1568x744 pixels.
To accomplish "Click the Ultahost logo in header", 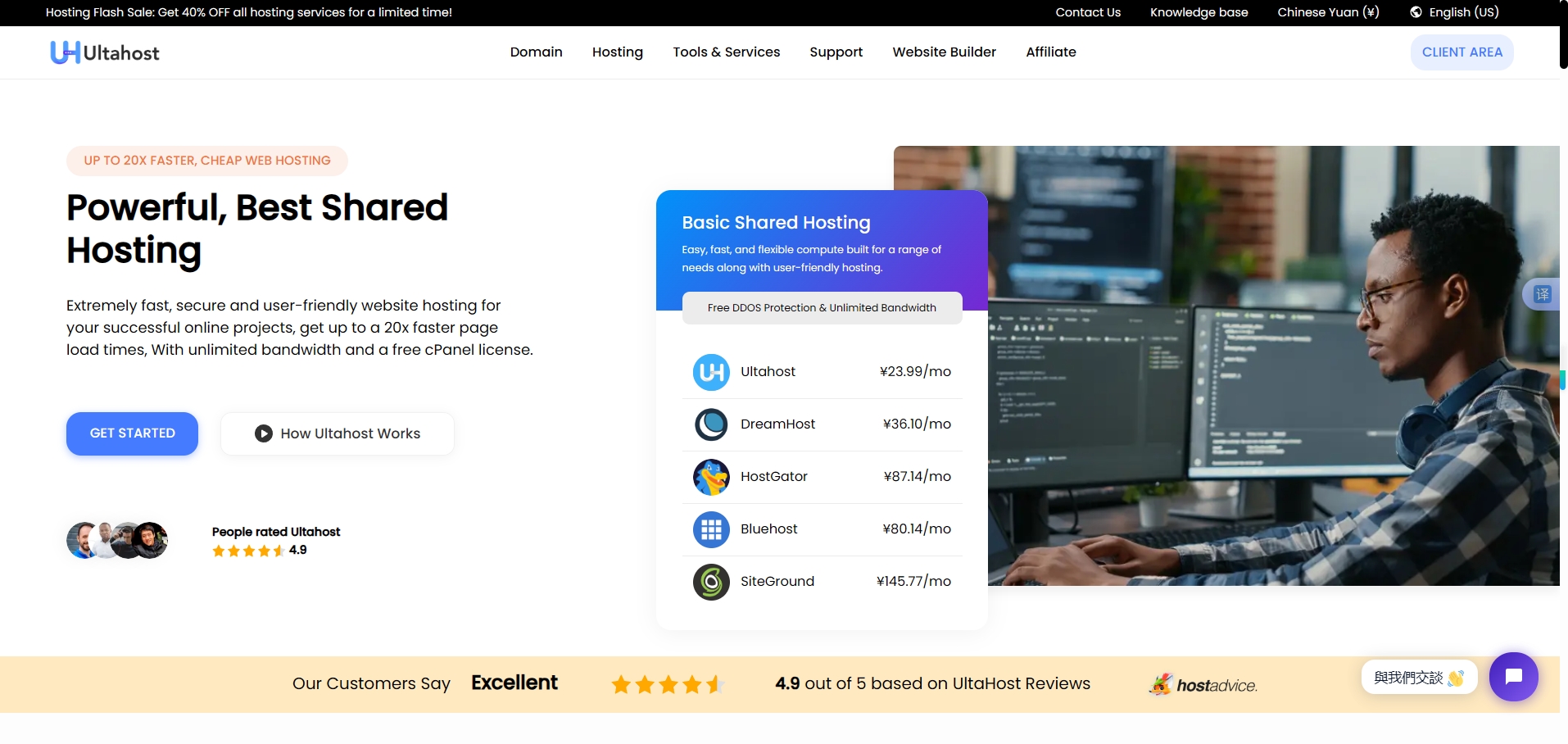I will [105, 52].
